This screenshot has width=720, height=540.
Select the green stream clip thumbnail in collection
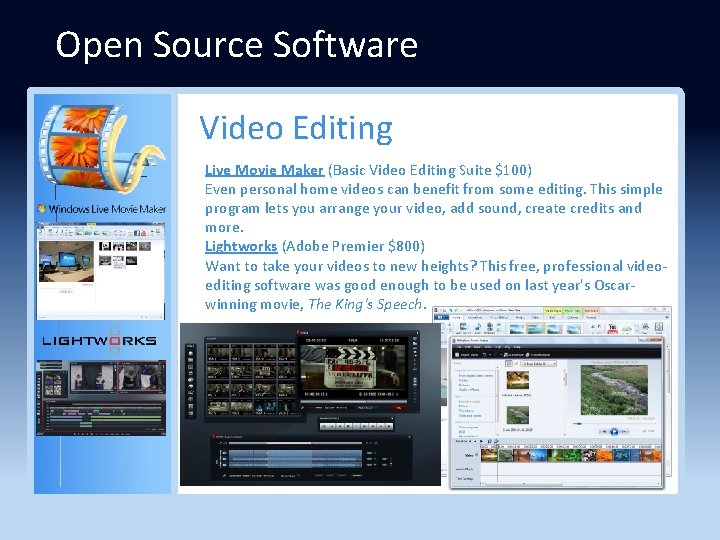pyautogui.click(x=518, y=415)
